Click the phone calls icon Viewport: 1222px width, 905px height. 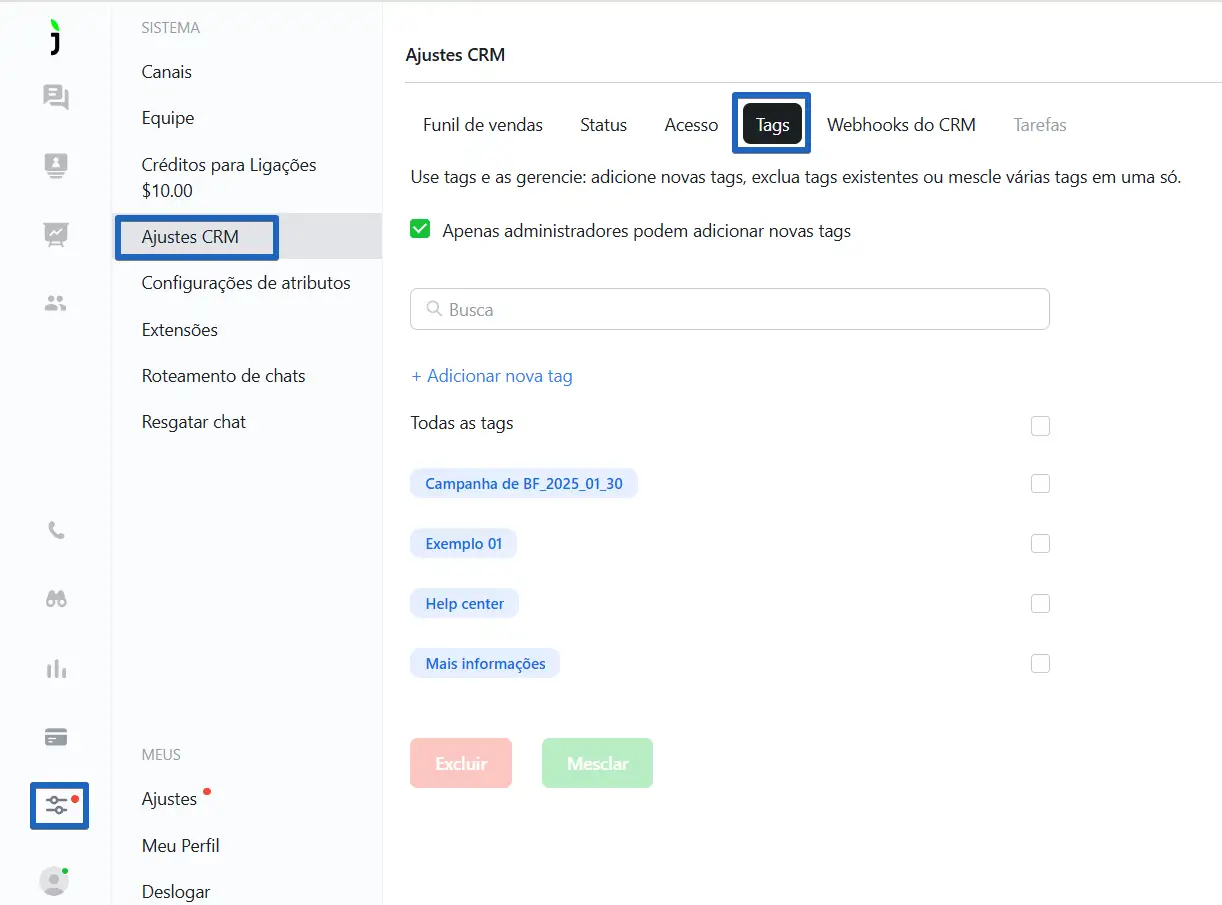(x=56, y=531)
